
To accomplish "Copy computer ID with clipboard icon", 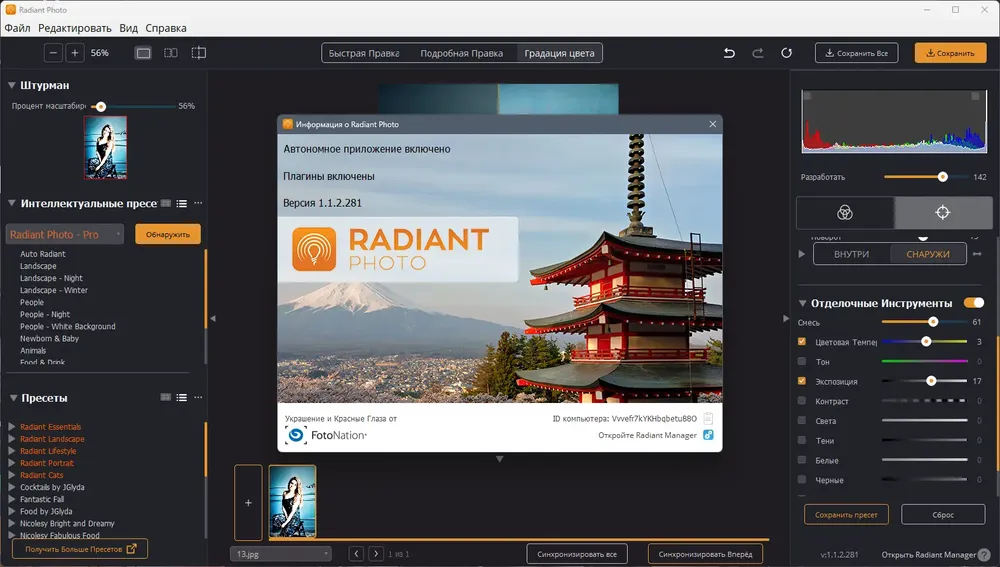I will click(708, 418).
